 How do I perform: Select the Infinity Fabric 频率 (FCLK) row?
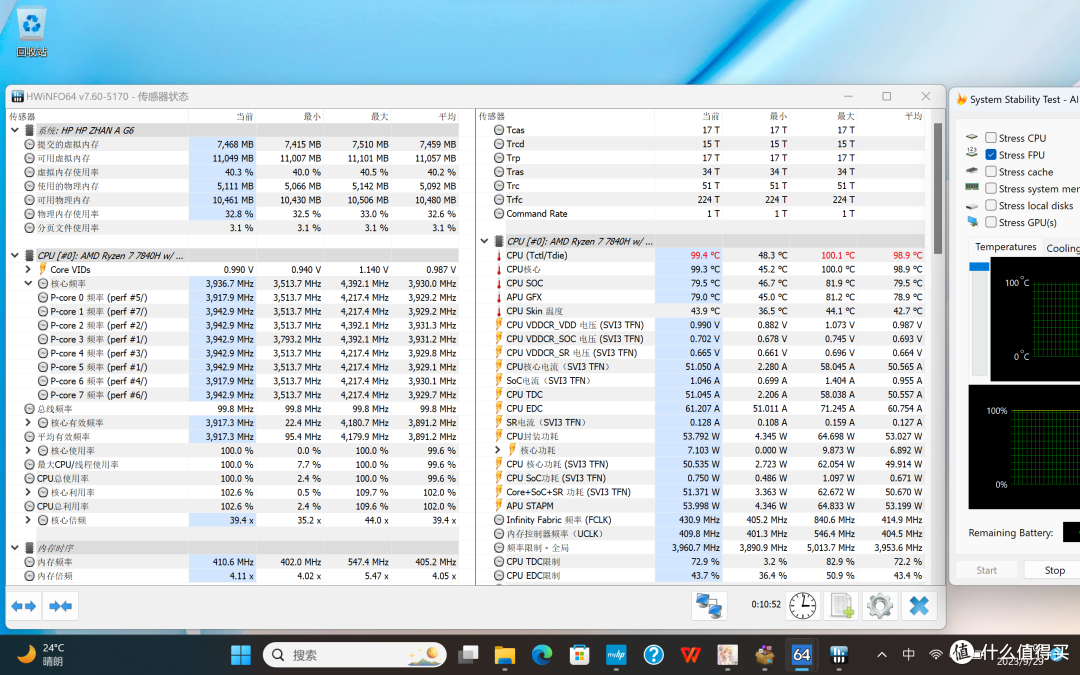[700, 520]
